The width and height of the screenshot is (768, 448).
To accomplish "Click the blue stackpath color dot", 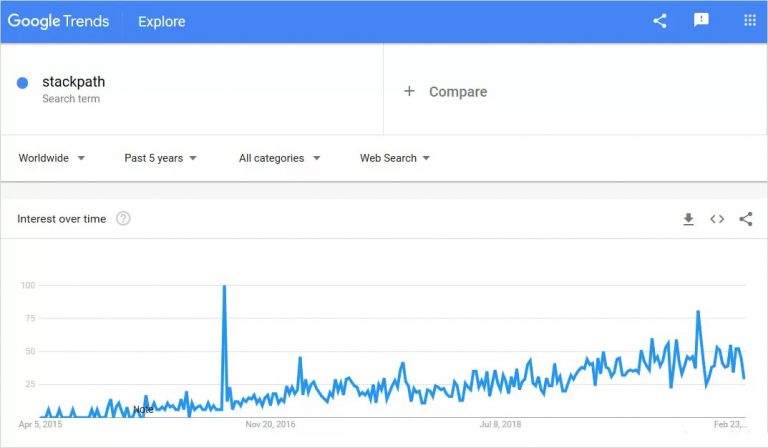I will tap(22, 82).
